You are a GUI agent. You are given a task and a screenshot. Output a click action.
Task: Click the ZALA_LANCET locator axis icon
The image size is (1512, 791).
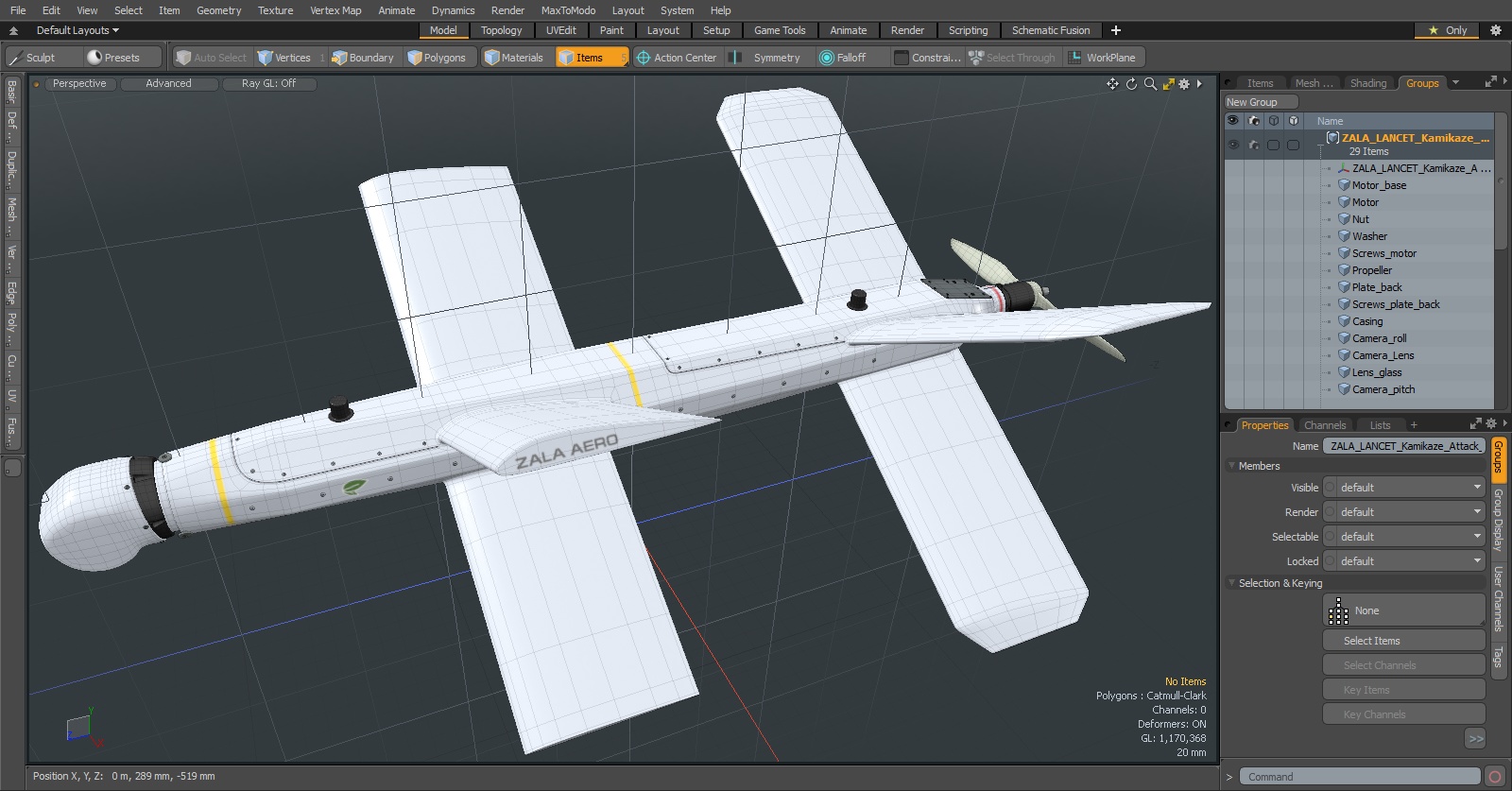pos(1344,168)
